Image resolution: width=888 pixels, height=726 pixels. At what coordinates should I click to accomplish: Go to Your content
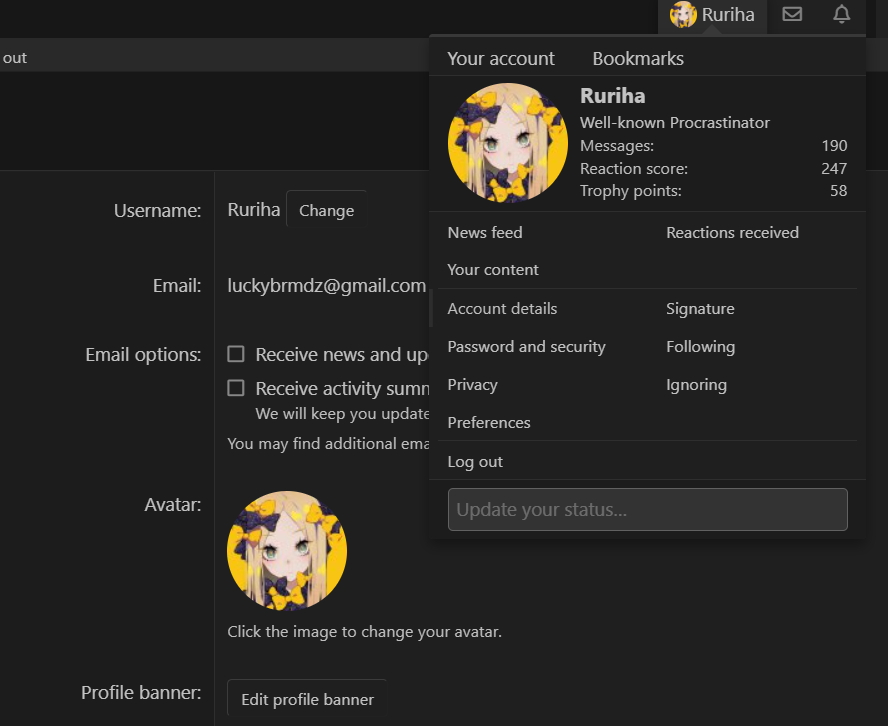493,270
